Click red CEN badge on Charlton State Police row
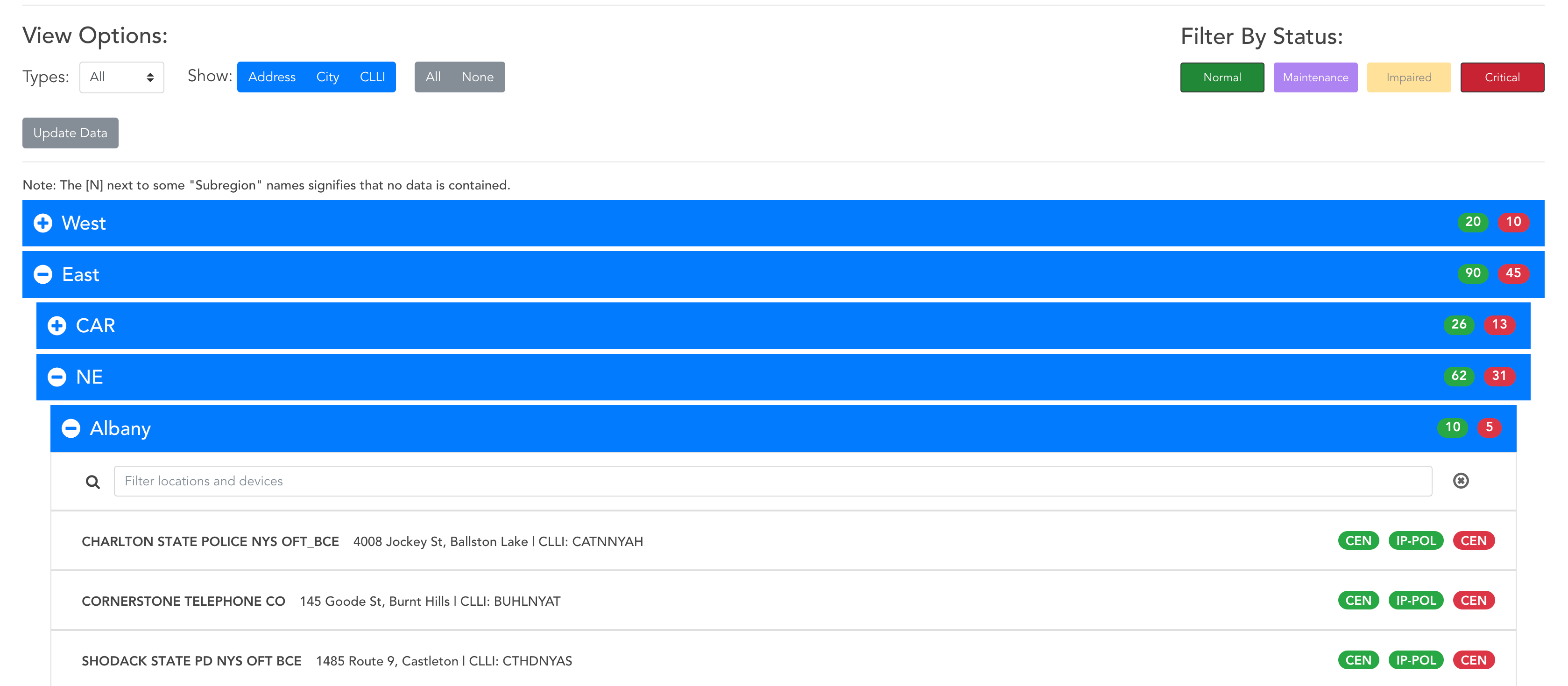1568x686 pixels. click(x=1473, y=541)
